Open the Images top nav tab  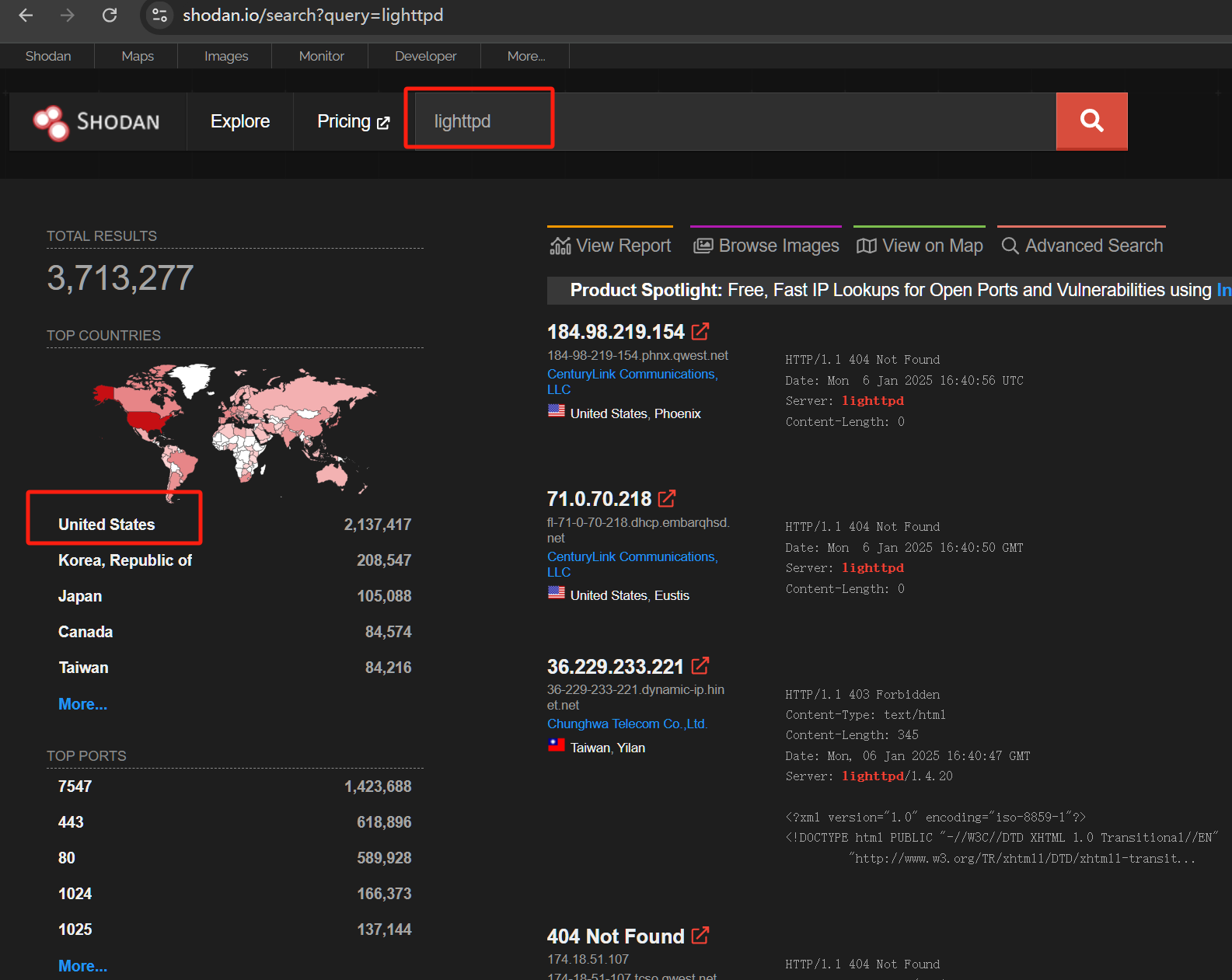[x=226, y=56]
